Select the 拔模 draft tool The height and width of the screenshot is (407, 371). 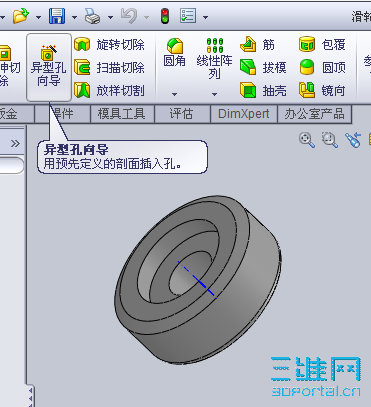(263, 67)
